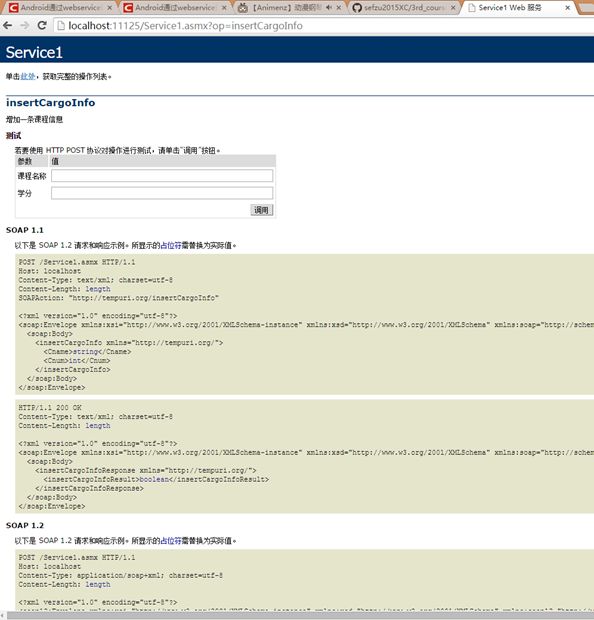Click into the 课程名称 input field
This screenshot has height=620, width=594.
162,176
